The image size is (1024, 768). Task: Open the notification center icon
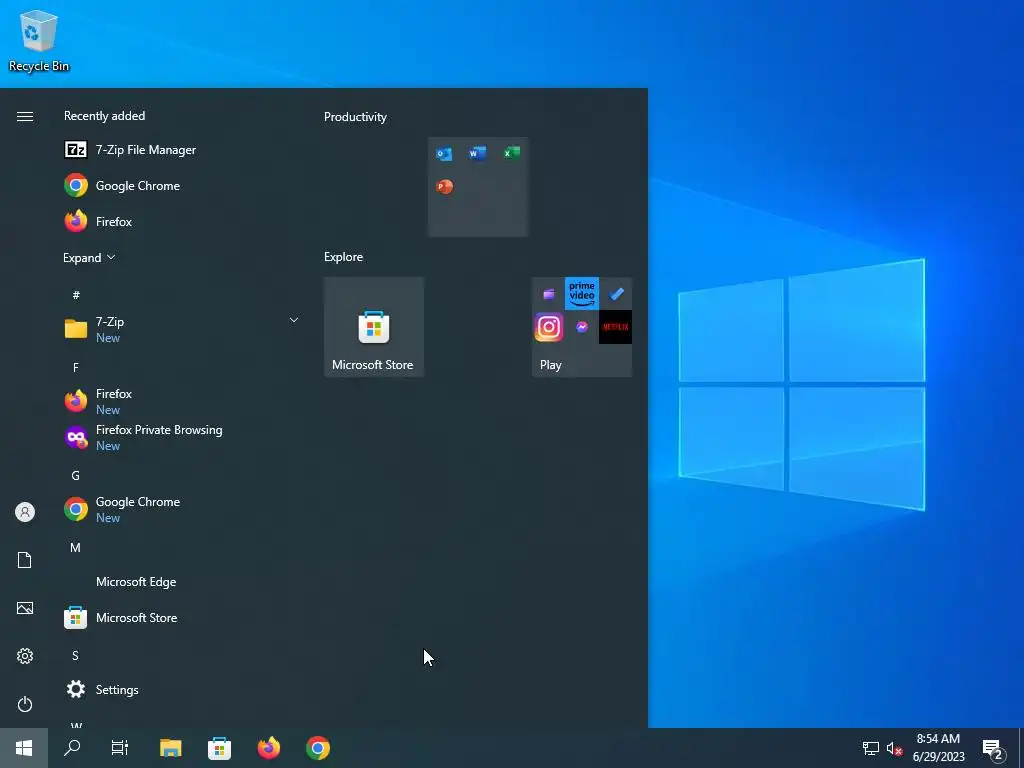(992, 749)
